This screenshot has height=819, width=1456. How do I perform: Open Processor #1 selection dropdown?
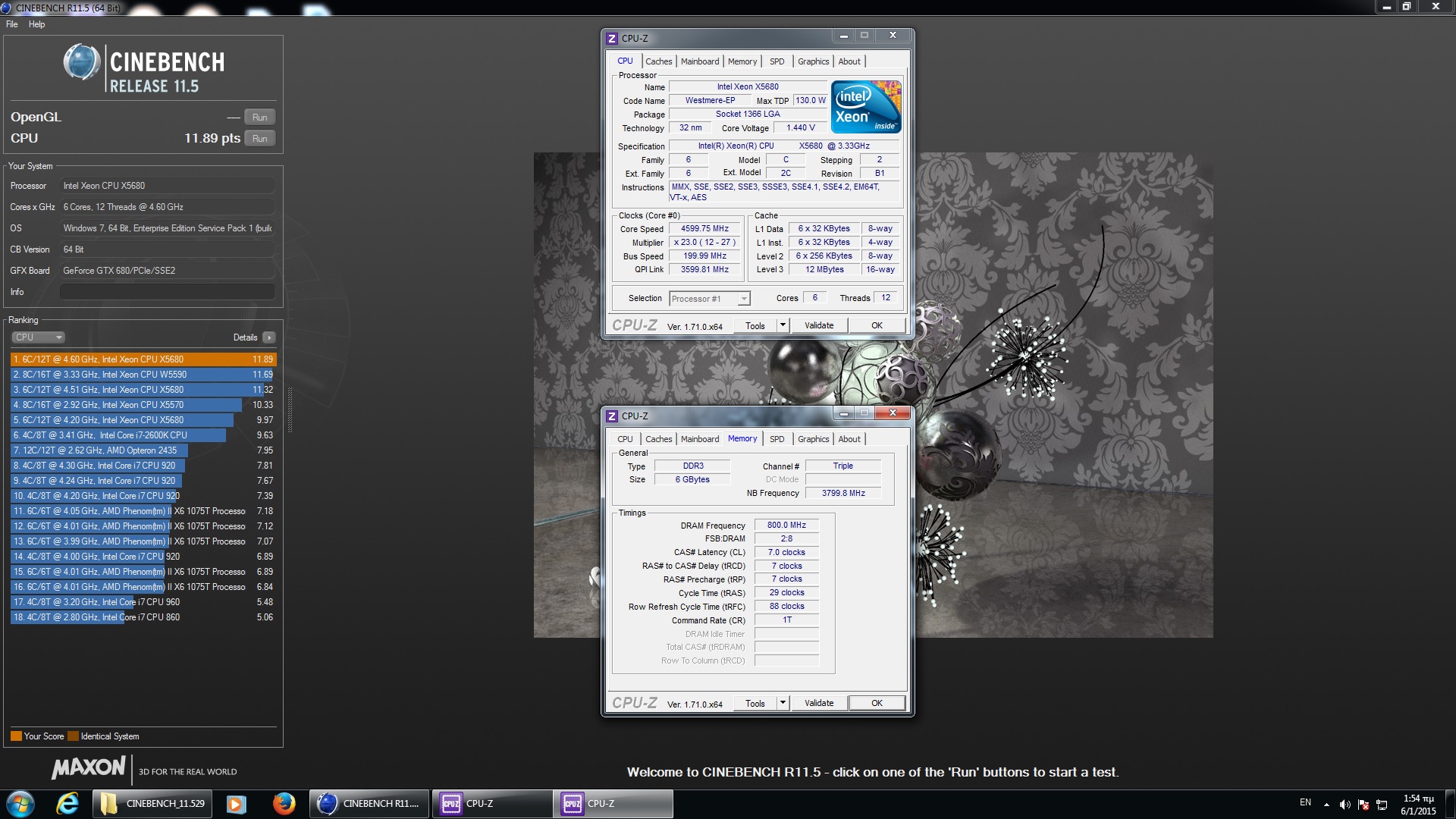(x=710, y=299)
